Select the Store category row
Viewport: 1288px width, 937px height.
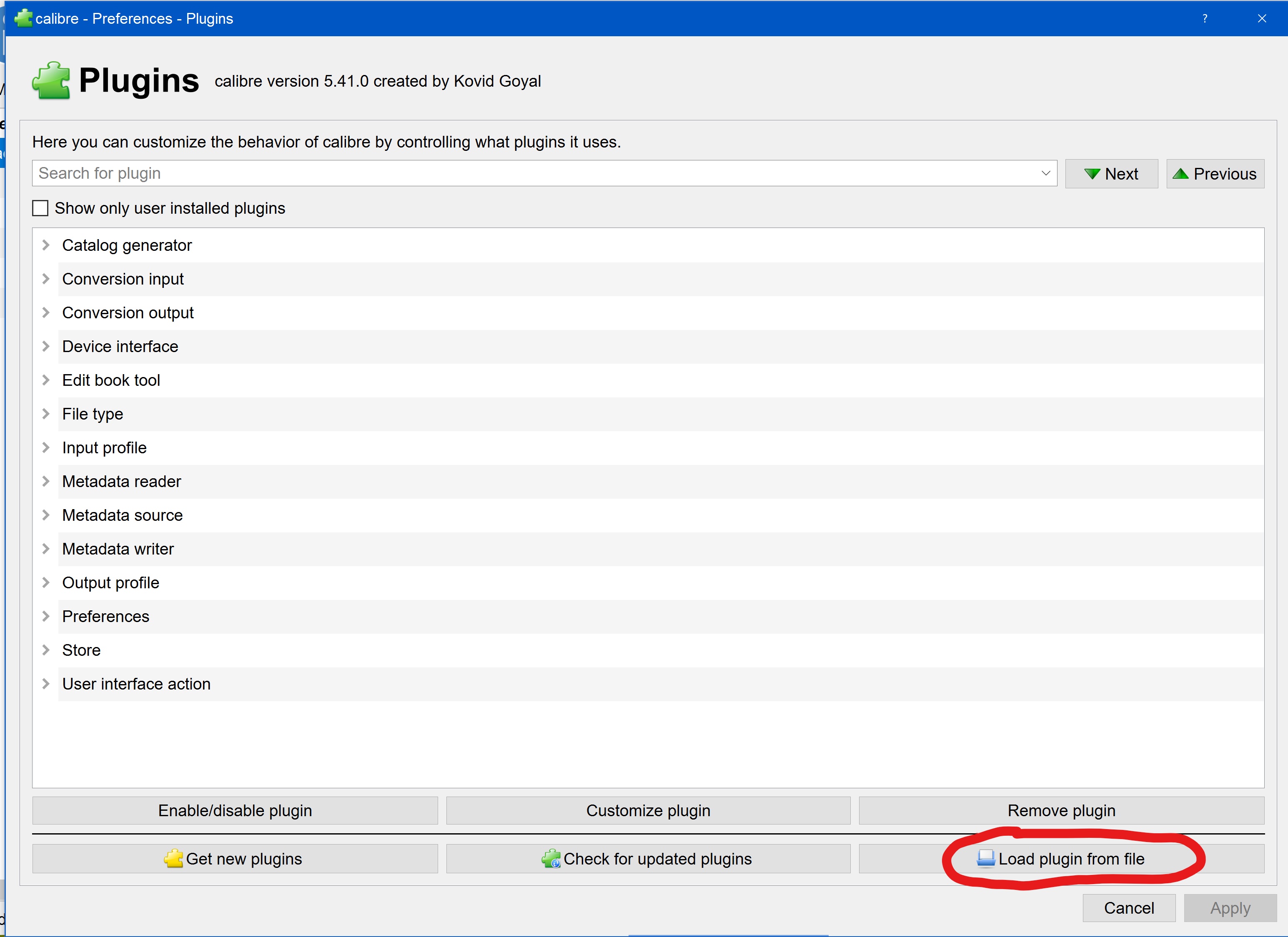tap(81, 650)
